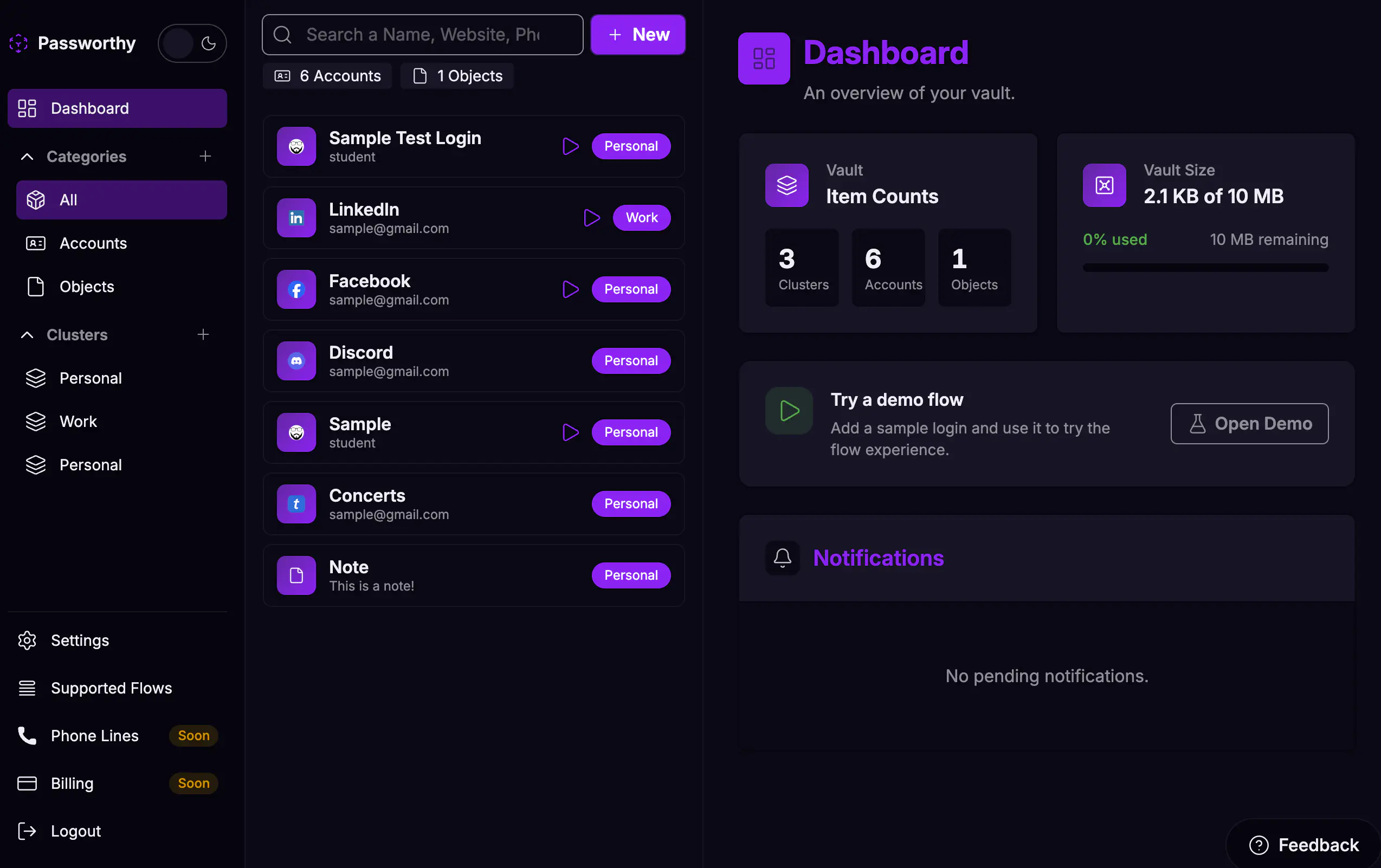Click the '0% used' label
This screenshot has width=1381, height=868.
click(x=1115, y=239)
